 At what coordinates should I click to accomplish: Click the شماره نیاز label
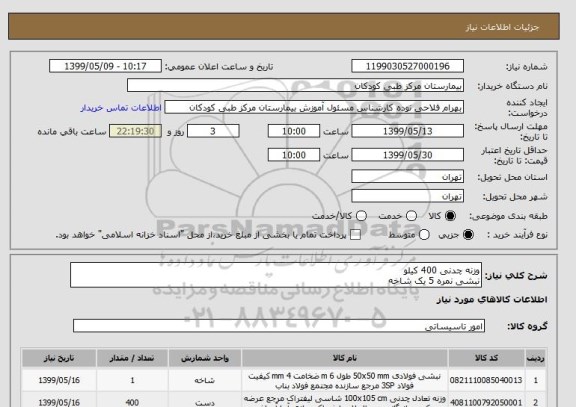tap(527, 67)
